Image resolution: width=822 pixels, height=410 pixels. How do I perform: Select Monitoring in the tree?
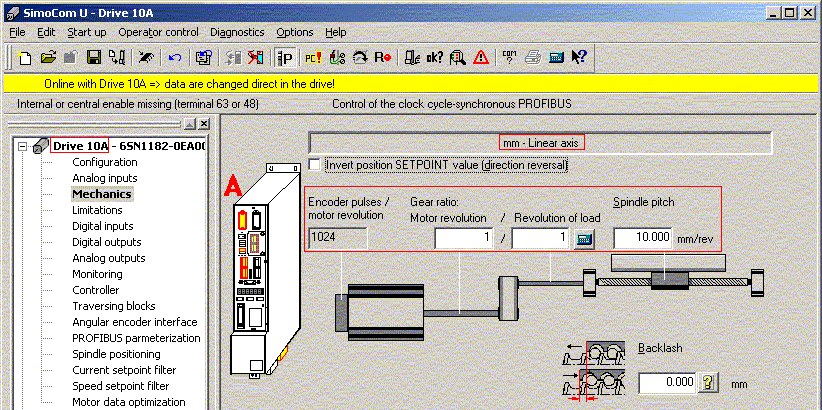pos(98,274)
